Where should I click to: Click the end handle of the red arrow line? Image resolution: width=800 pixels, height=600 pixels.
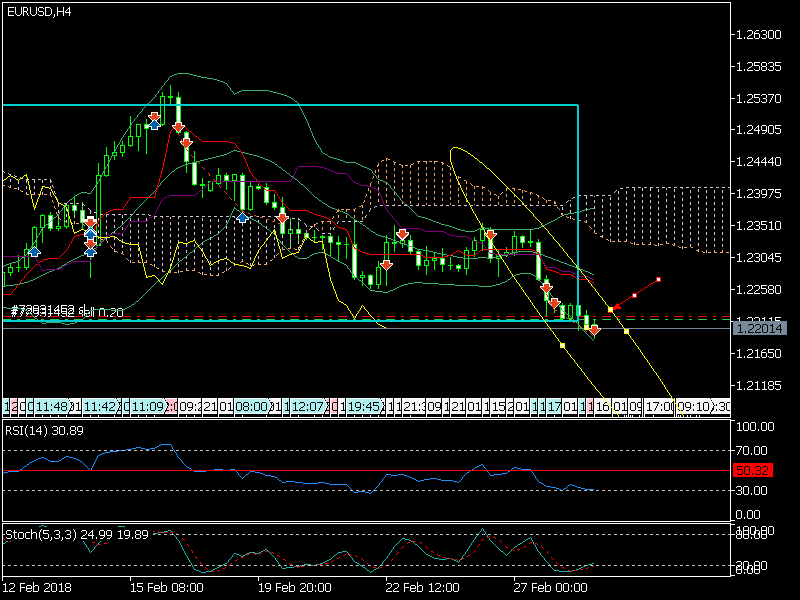[659, 280]
